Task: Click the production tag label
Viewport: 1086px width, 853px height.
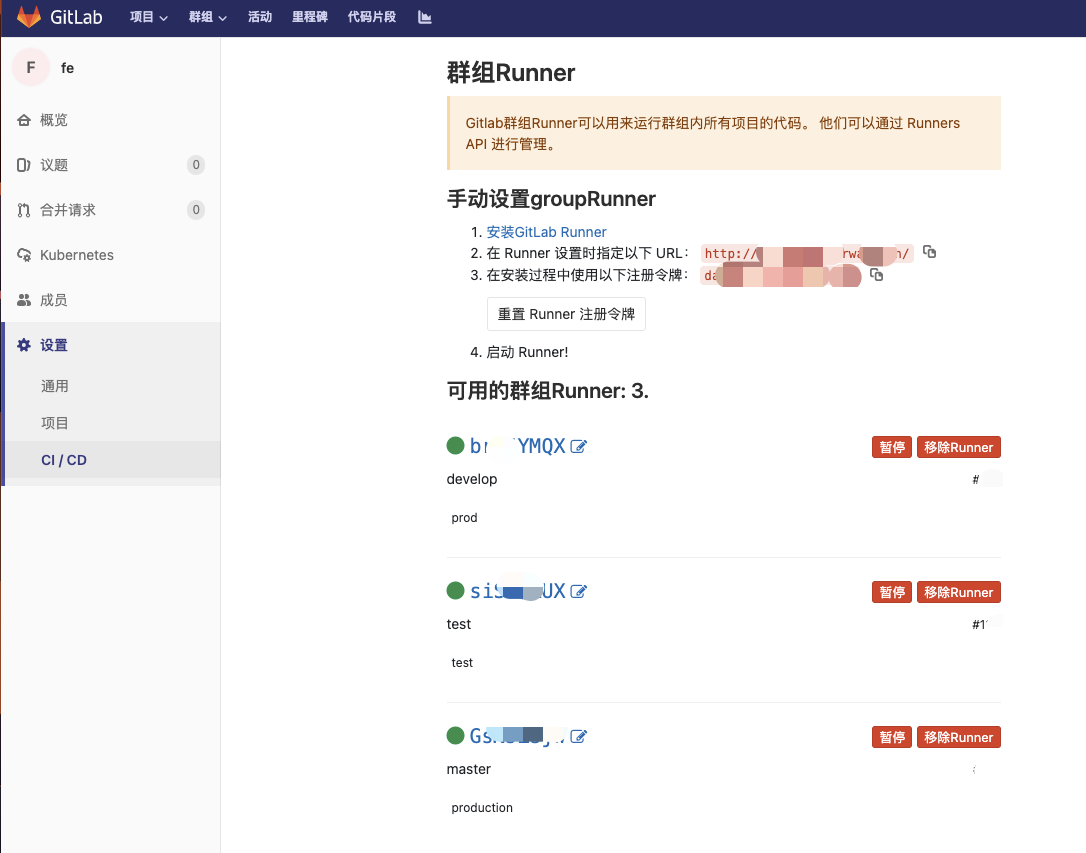Action: pyautogui.click(x=482, y=808)
